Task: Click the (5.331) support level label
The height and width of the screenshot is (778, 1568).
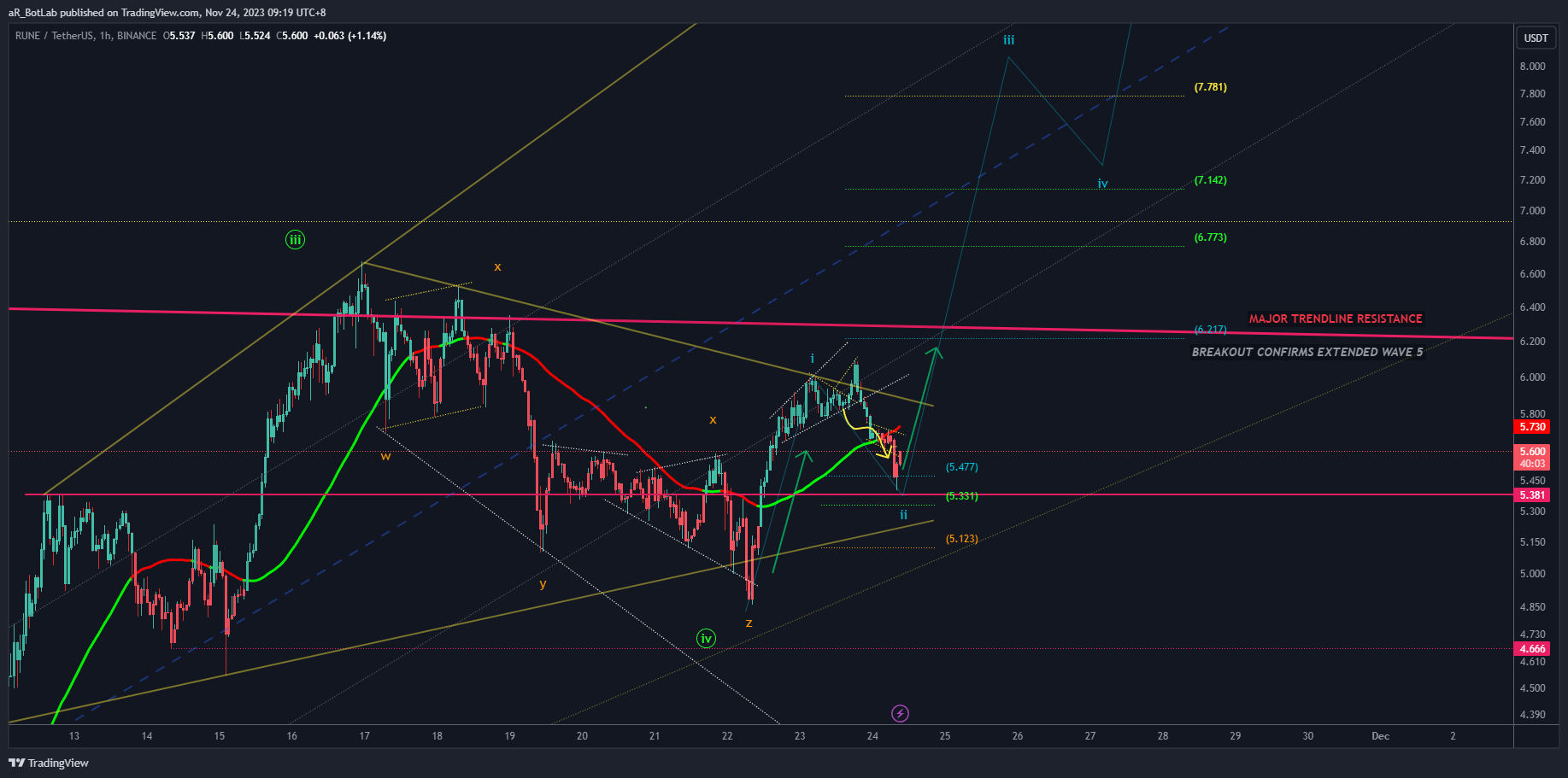Action: tap(962, 496)
